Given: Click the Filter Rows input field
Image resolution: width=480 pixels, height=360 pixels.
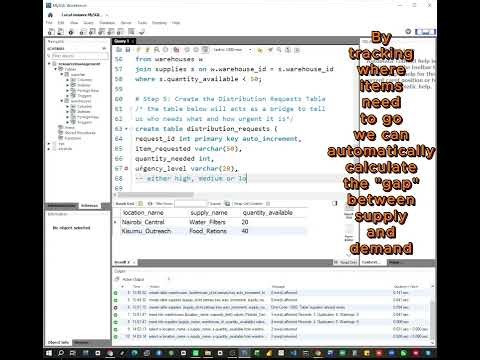Looking at the screenshot, I should coord(191,203).
